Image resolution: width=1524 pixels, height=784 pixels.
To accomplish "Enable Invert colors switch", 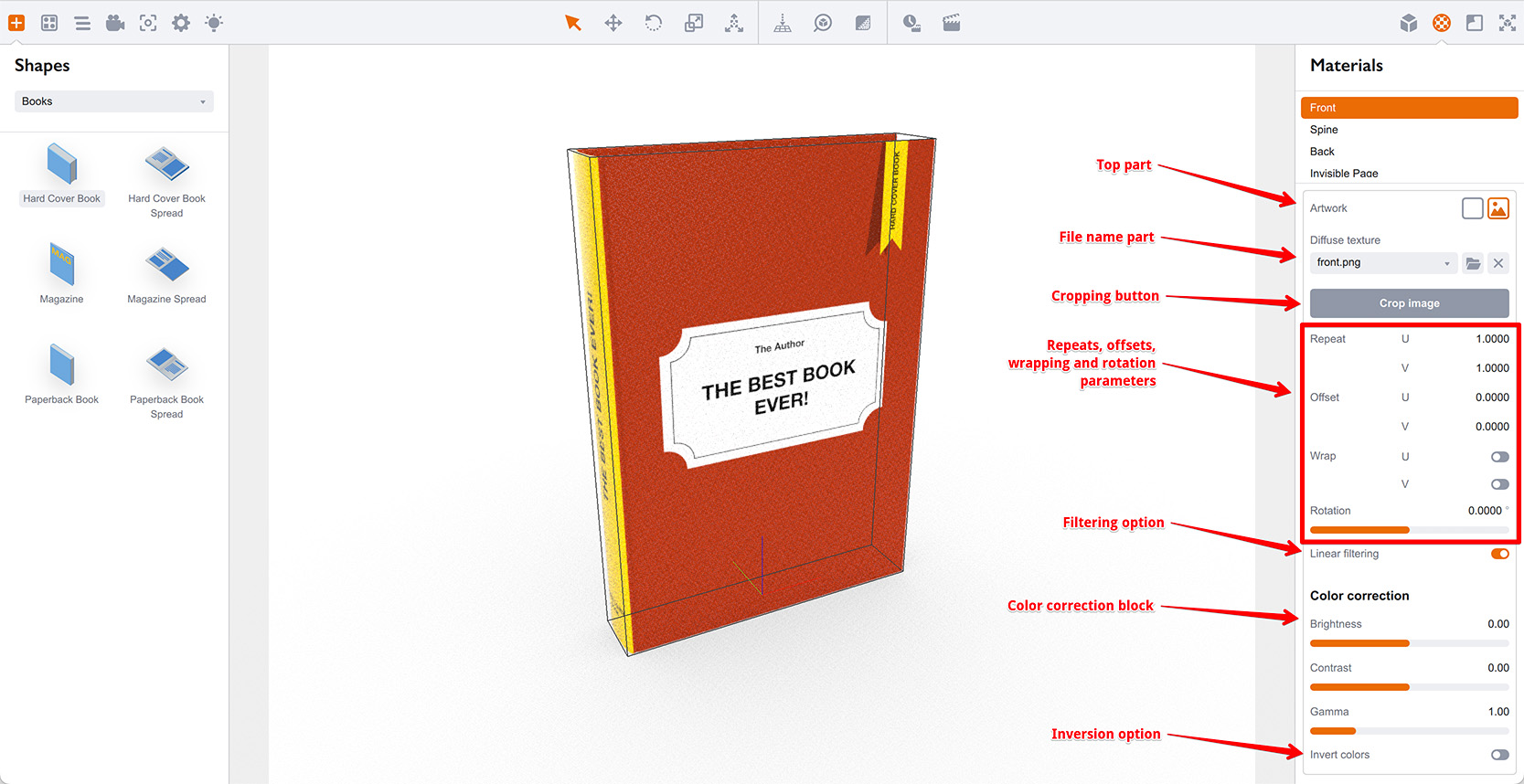I will (1499, 755).
